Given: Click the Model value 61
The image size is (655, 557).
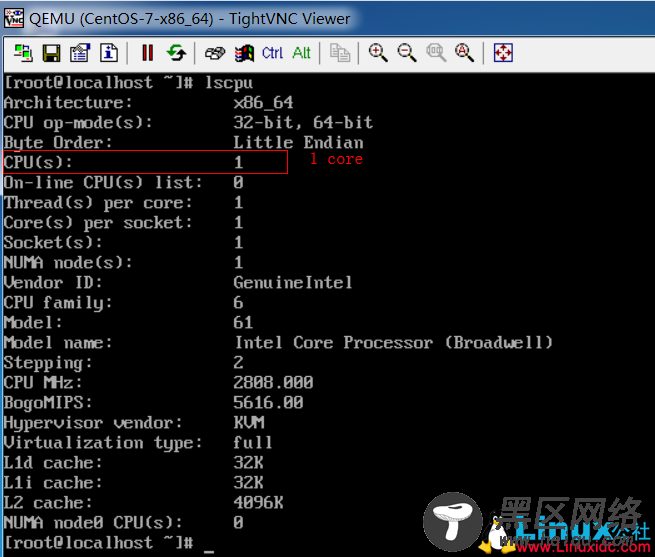Looking at the screenshot, I should point(243,323).
